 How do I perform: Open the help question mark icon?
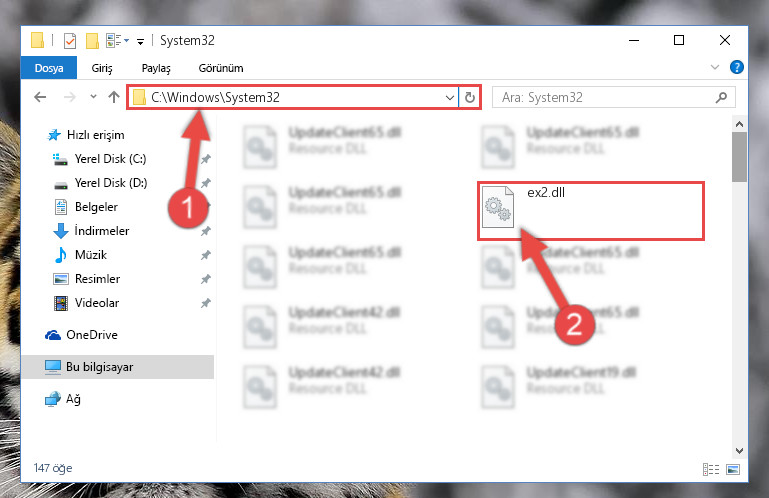coord(736,67)
